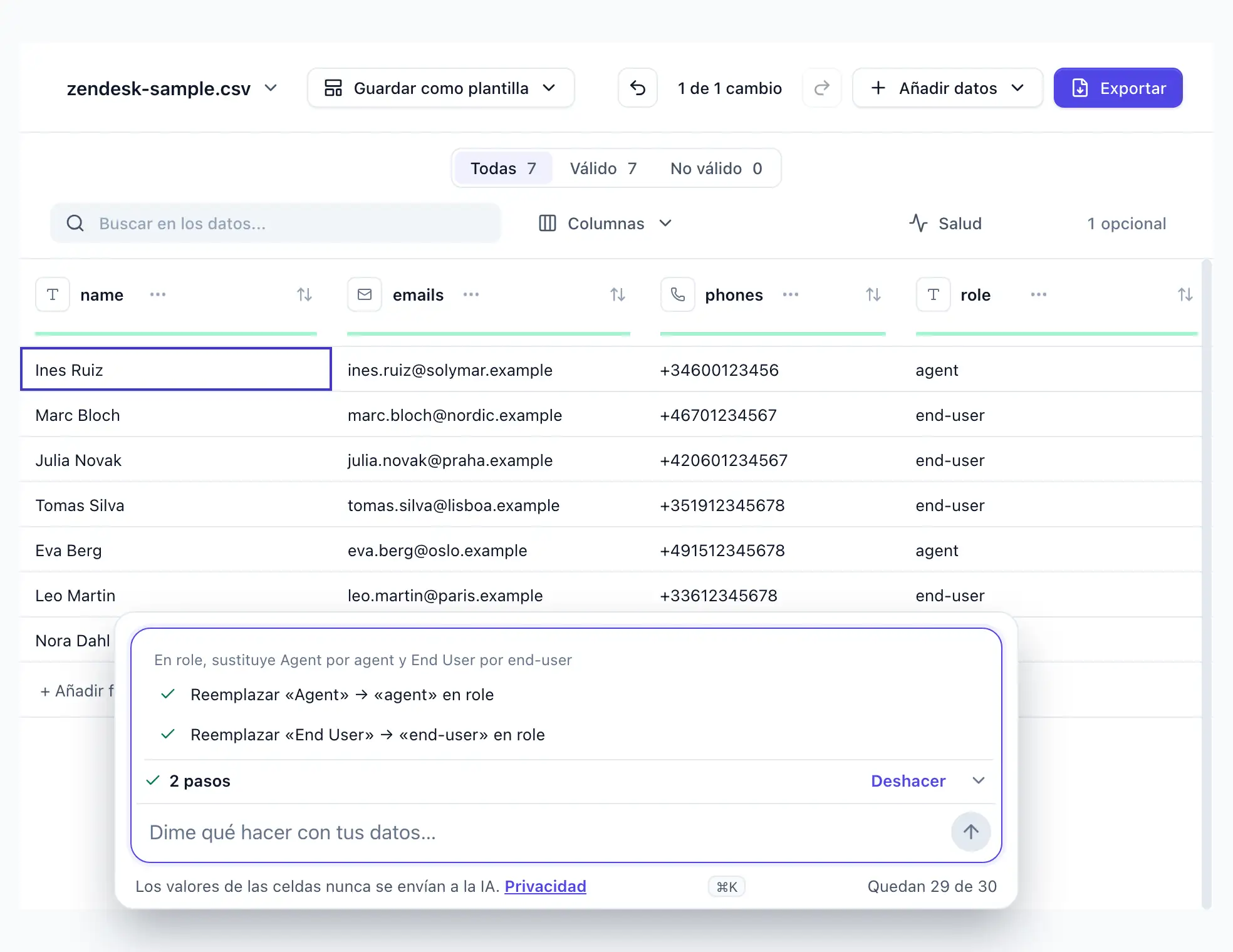The image size is (1233, 952).
Task: Sort the phones column
Action: [873, 294]
